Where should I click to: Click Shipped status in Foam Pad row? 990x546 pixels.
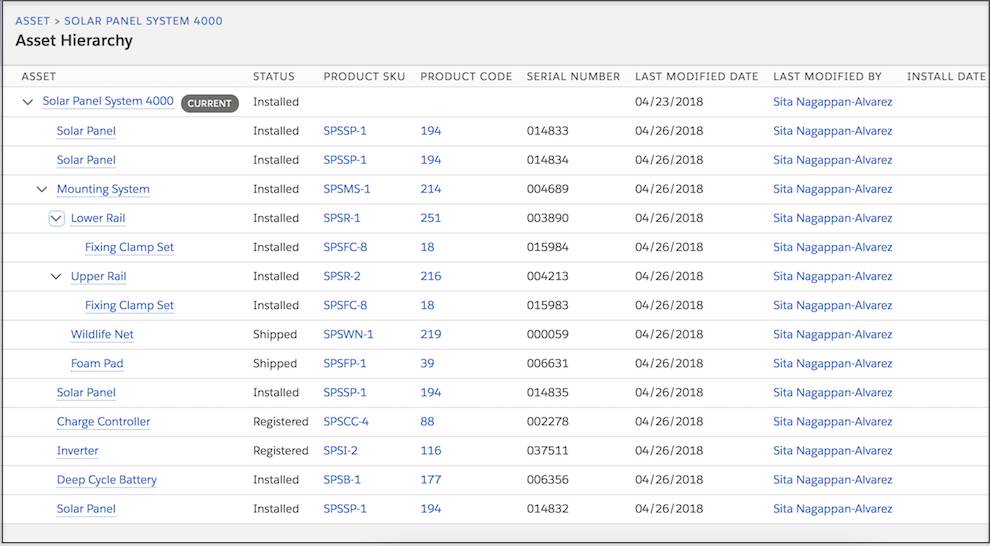click(275, 363)
